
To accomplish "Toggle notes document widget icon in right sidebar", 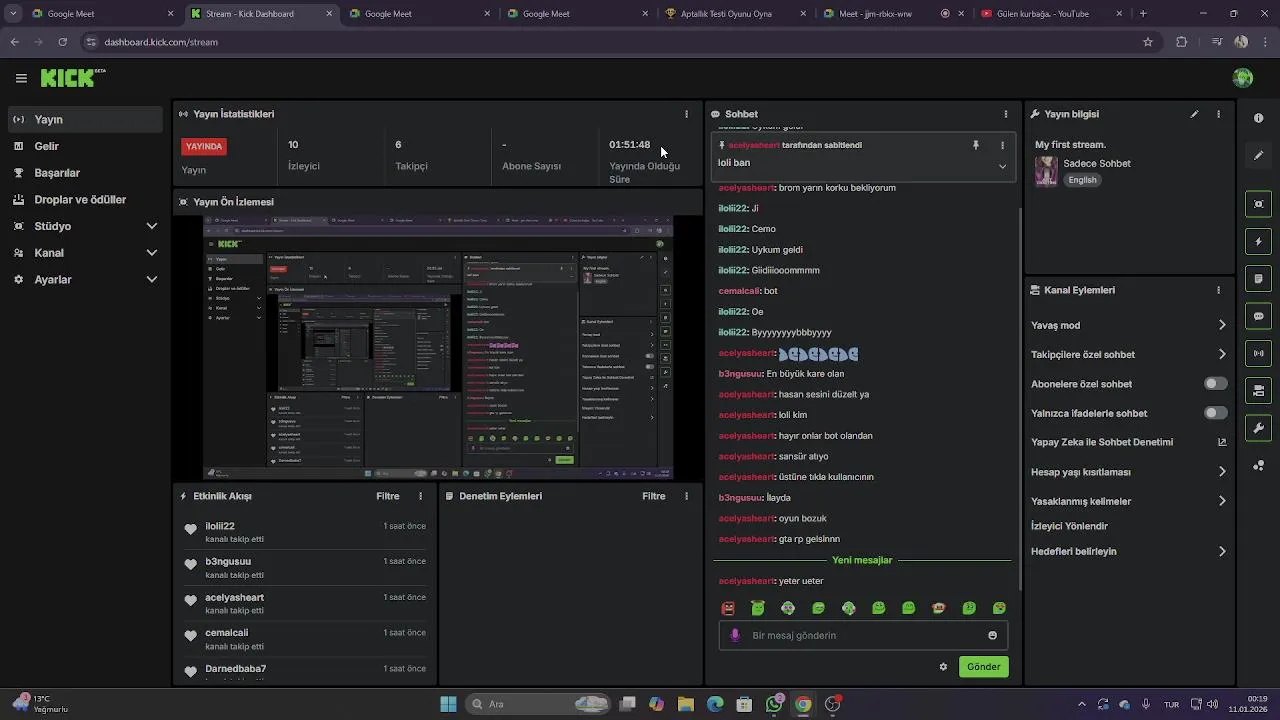I will pyautogui.click(x=1259, y=278).
